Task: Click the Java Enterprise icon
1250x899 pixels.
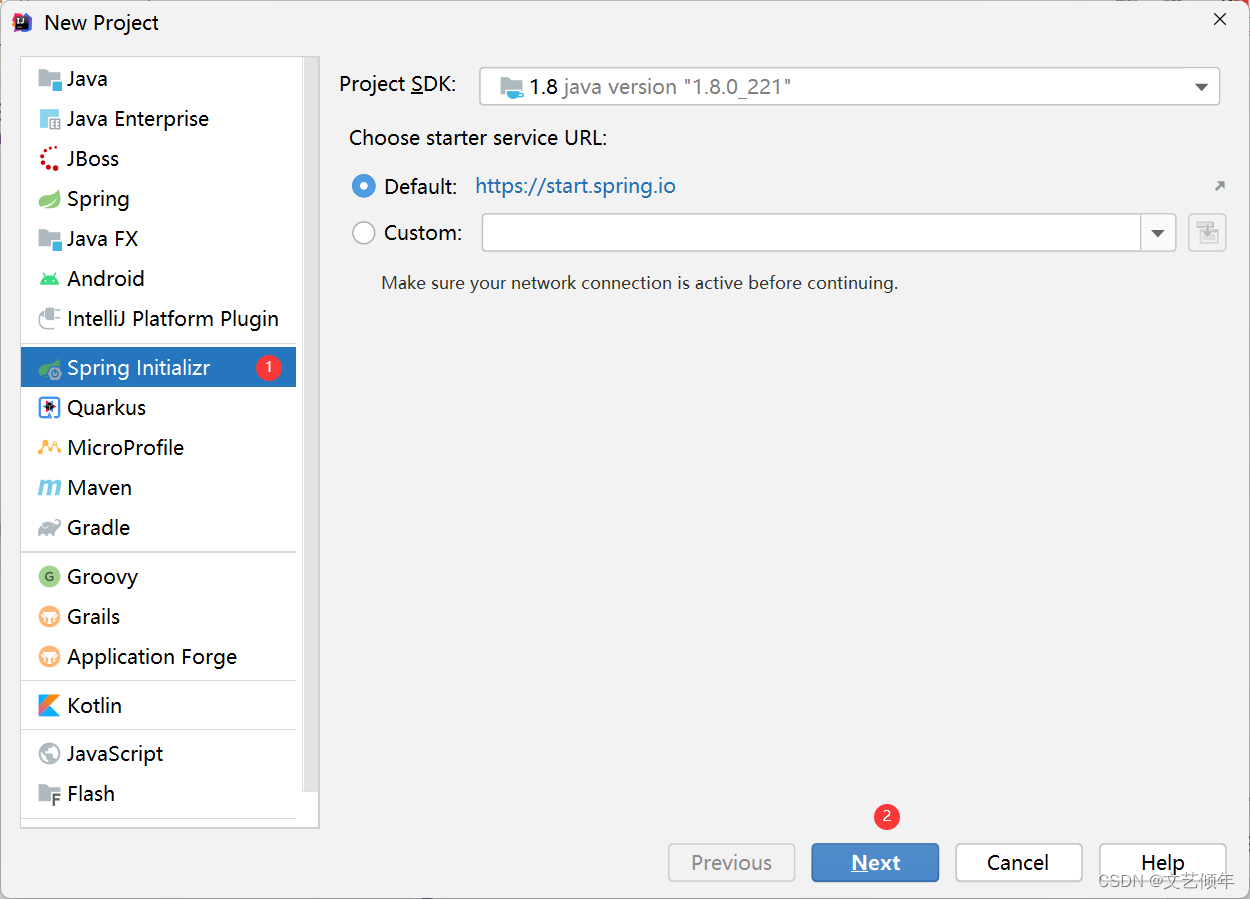Action: pos(49,119)
